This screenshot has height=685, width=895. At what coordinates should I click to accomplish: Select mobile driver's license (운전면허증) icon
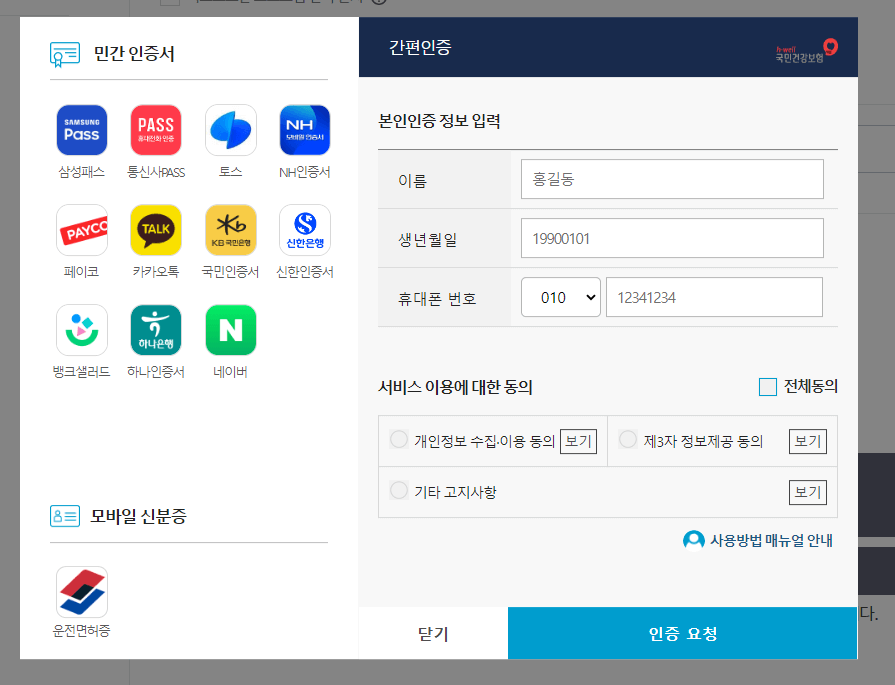[82, 592]
